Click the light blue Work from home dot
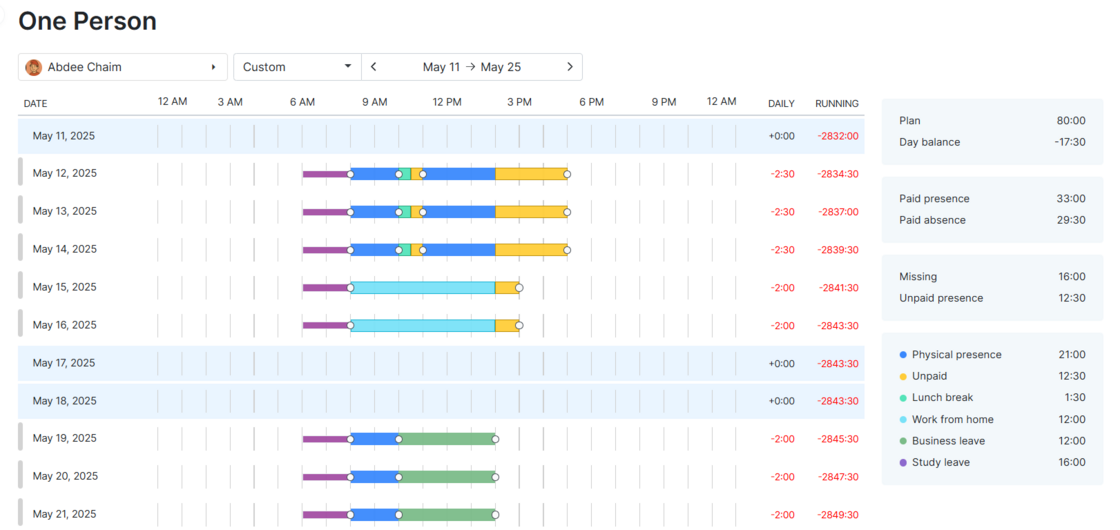This screenshot has width=1120, height=530. [x=903, y=420]
